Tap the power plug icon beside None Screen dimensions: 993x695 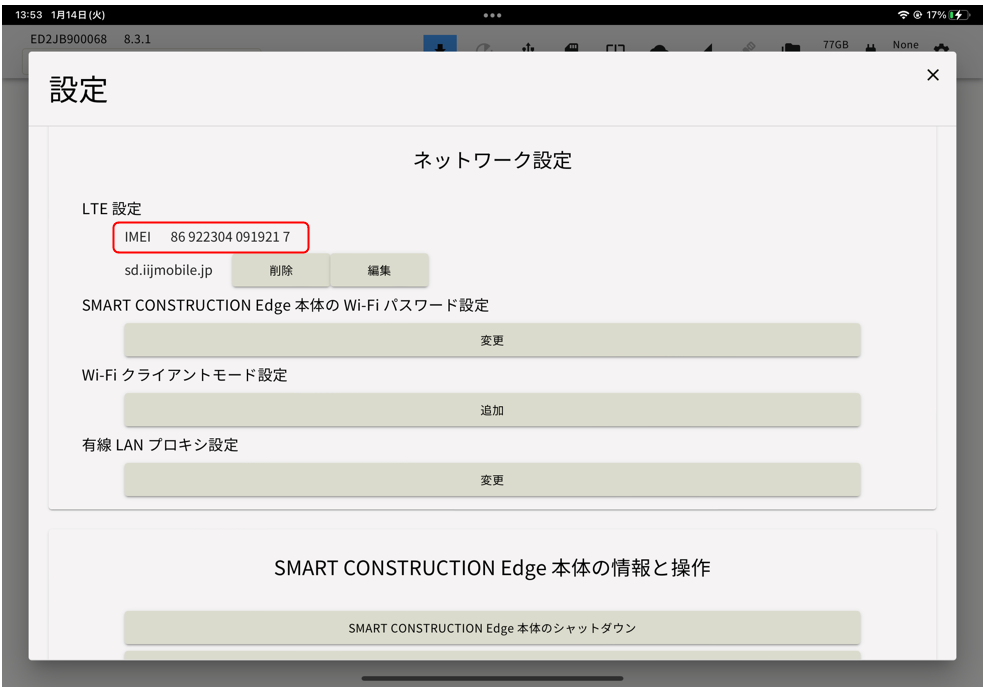coord(870,47)
